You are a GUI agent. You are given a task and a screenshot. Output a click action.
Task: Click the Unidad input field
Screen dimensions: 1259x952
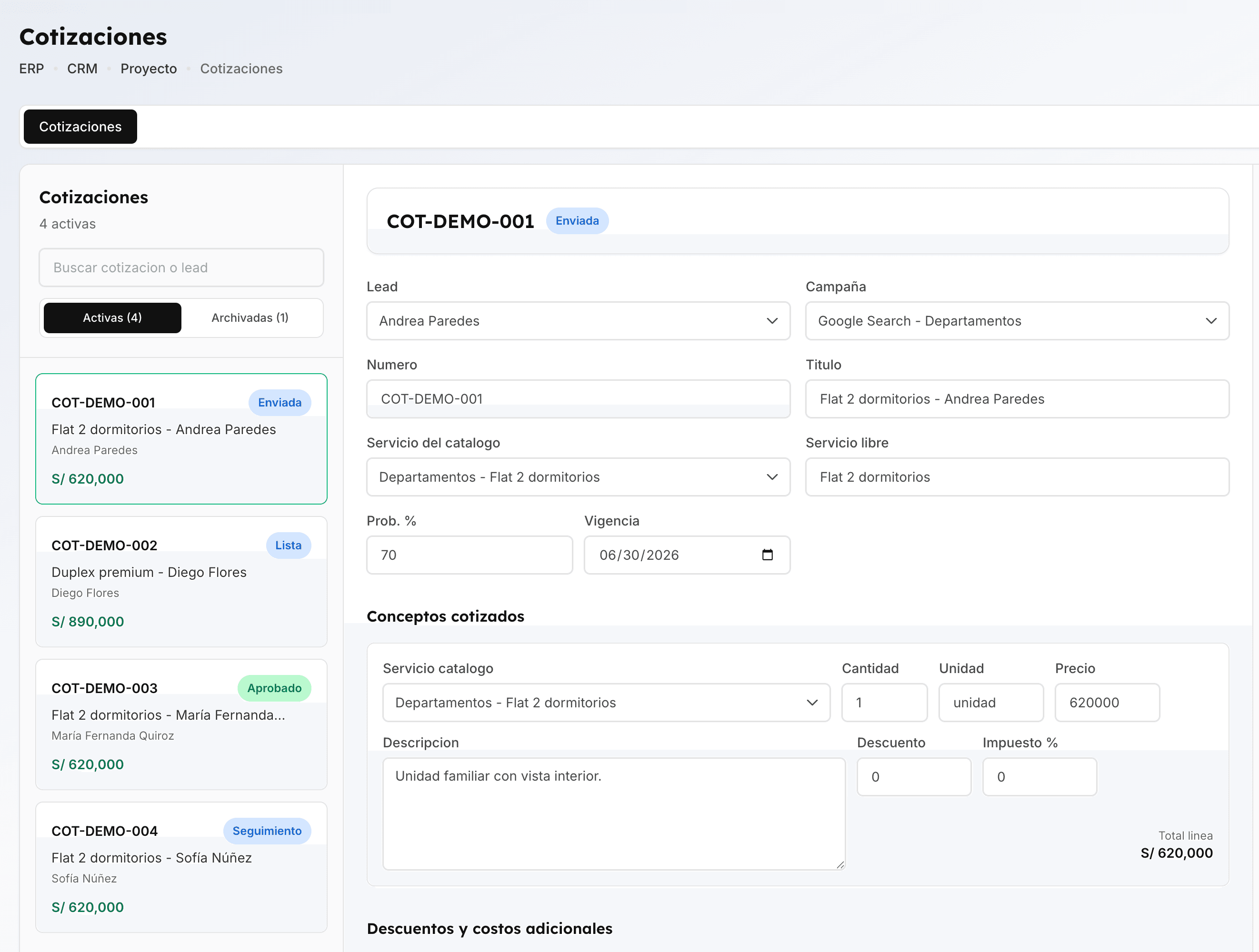(x=991, y=703)
